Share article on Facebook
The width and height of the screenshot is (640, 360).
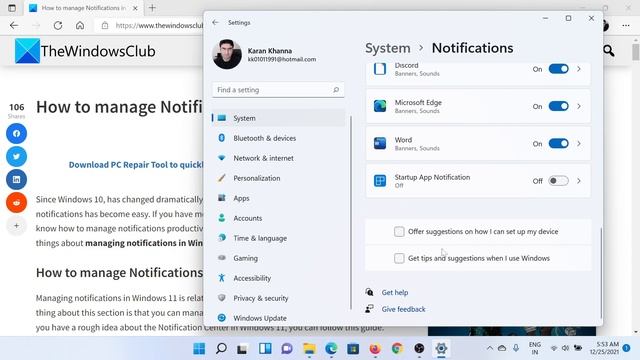tap(16, 133)
